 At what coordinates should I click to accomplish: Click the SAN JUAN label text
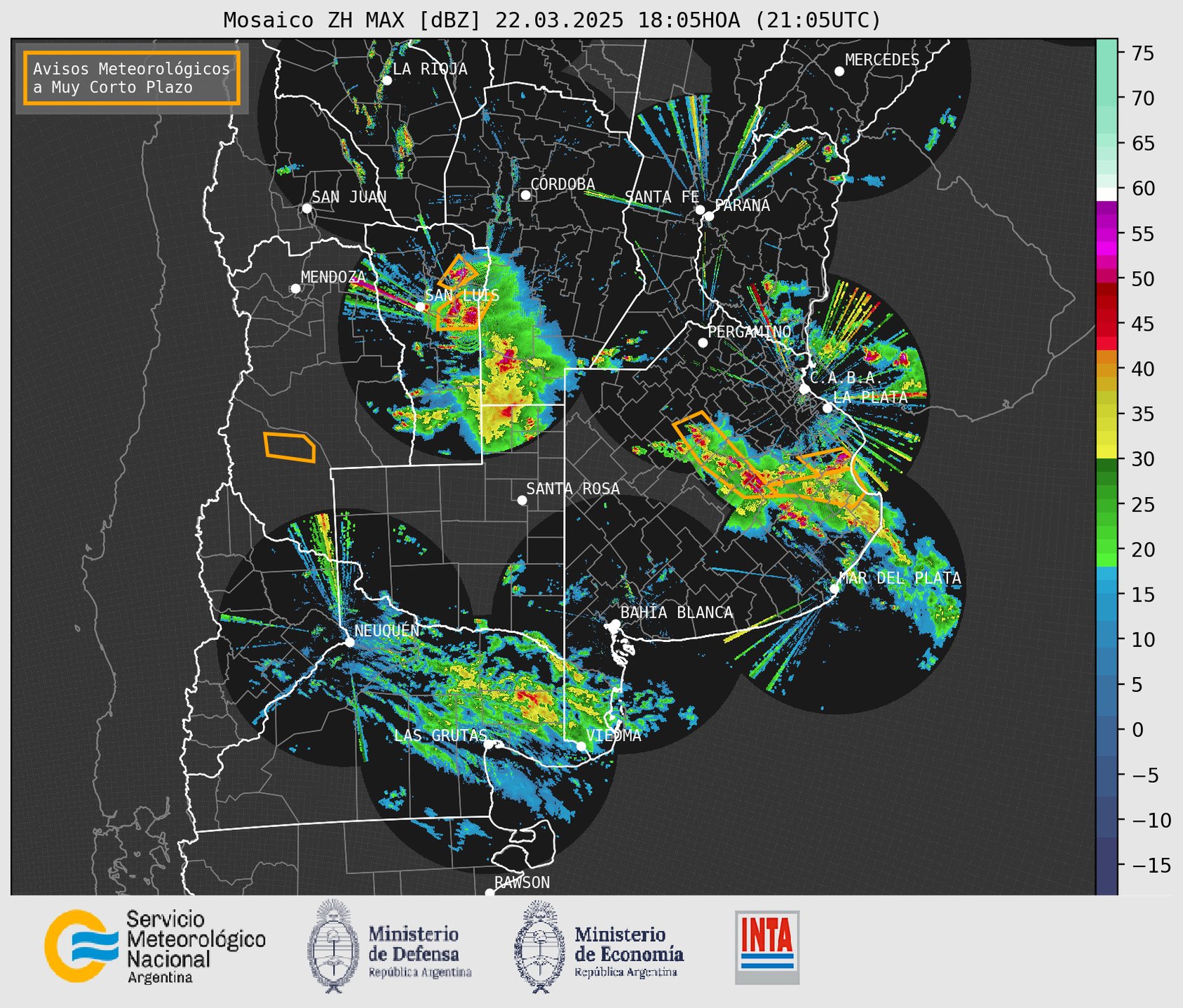[349, 197]
